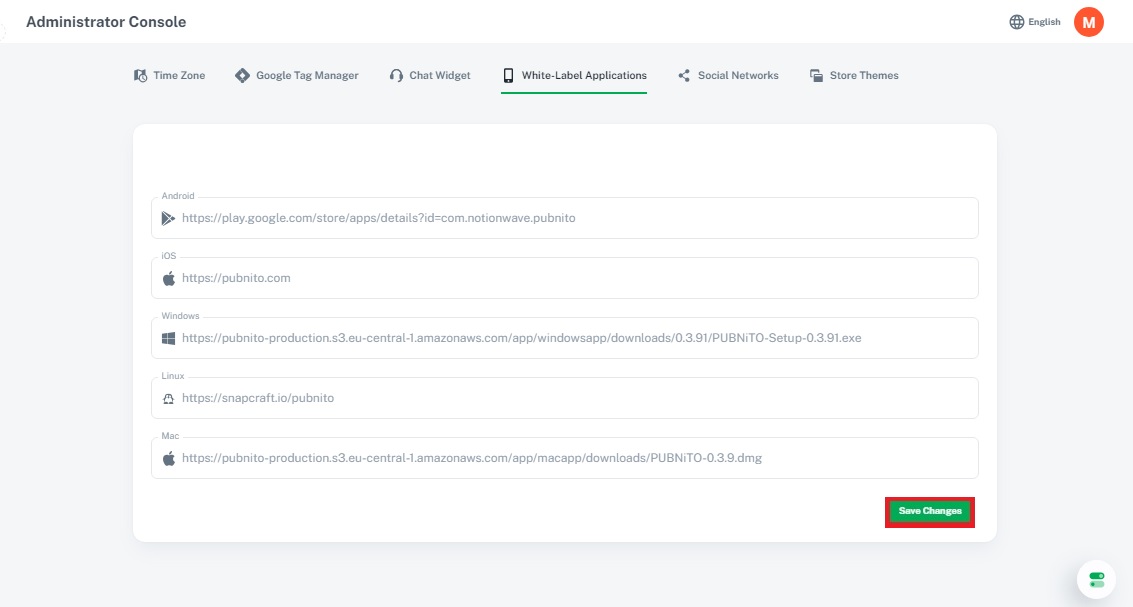Click the Google Play icon in Android field

coord(168,218)
